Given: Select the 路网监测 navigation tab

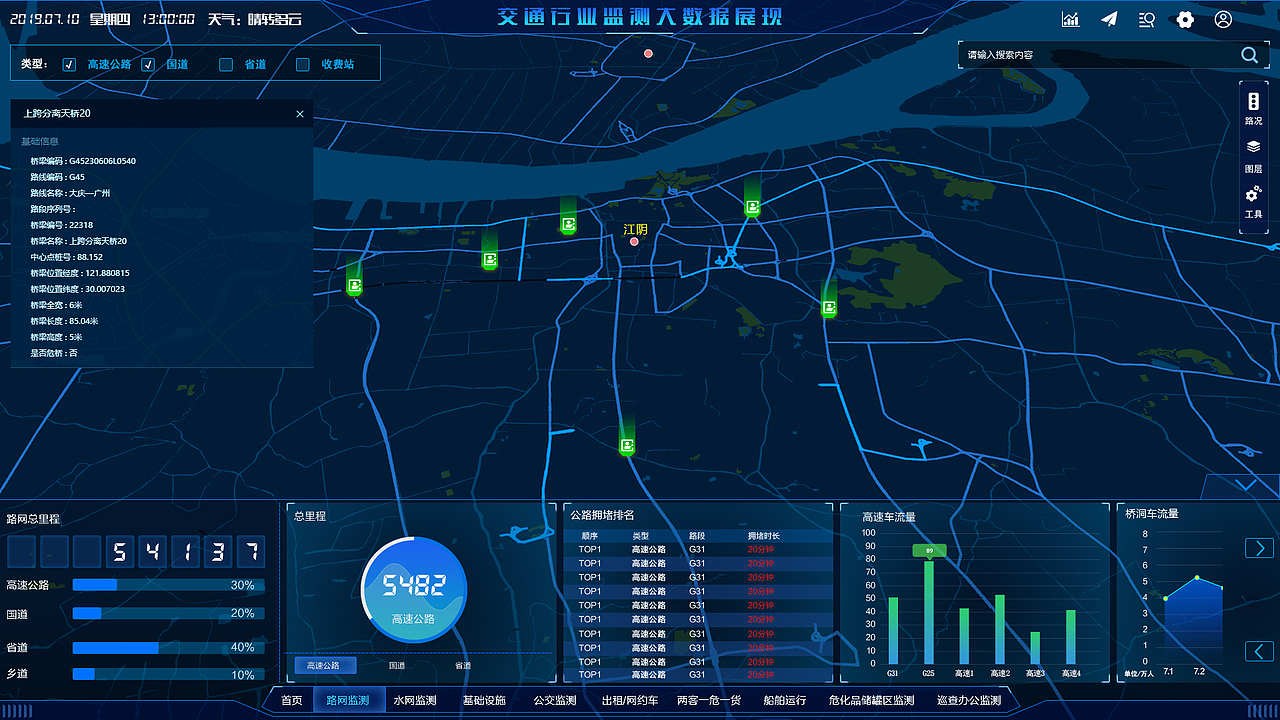Looking at the screenshot, I should coord(348,700).
